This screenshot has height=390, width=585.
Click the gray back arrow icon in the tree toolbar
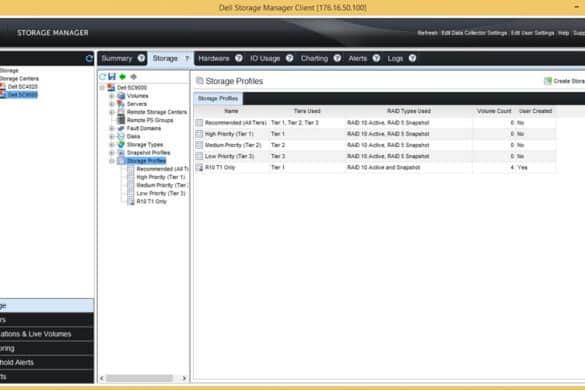pyautogui.click(x=133, y=77)
